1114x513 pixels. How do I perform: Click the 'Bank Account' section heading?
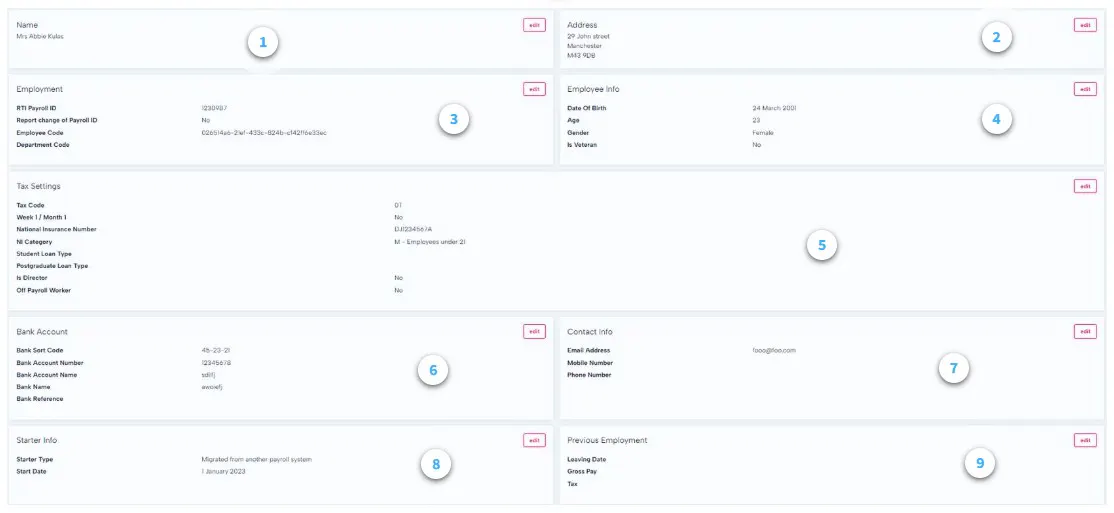click(x=42, y=332)
